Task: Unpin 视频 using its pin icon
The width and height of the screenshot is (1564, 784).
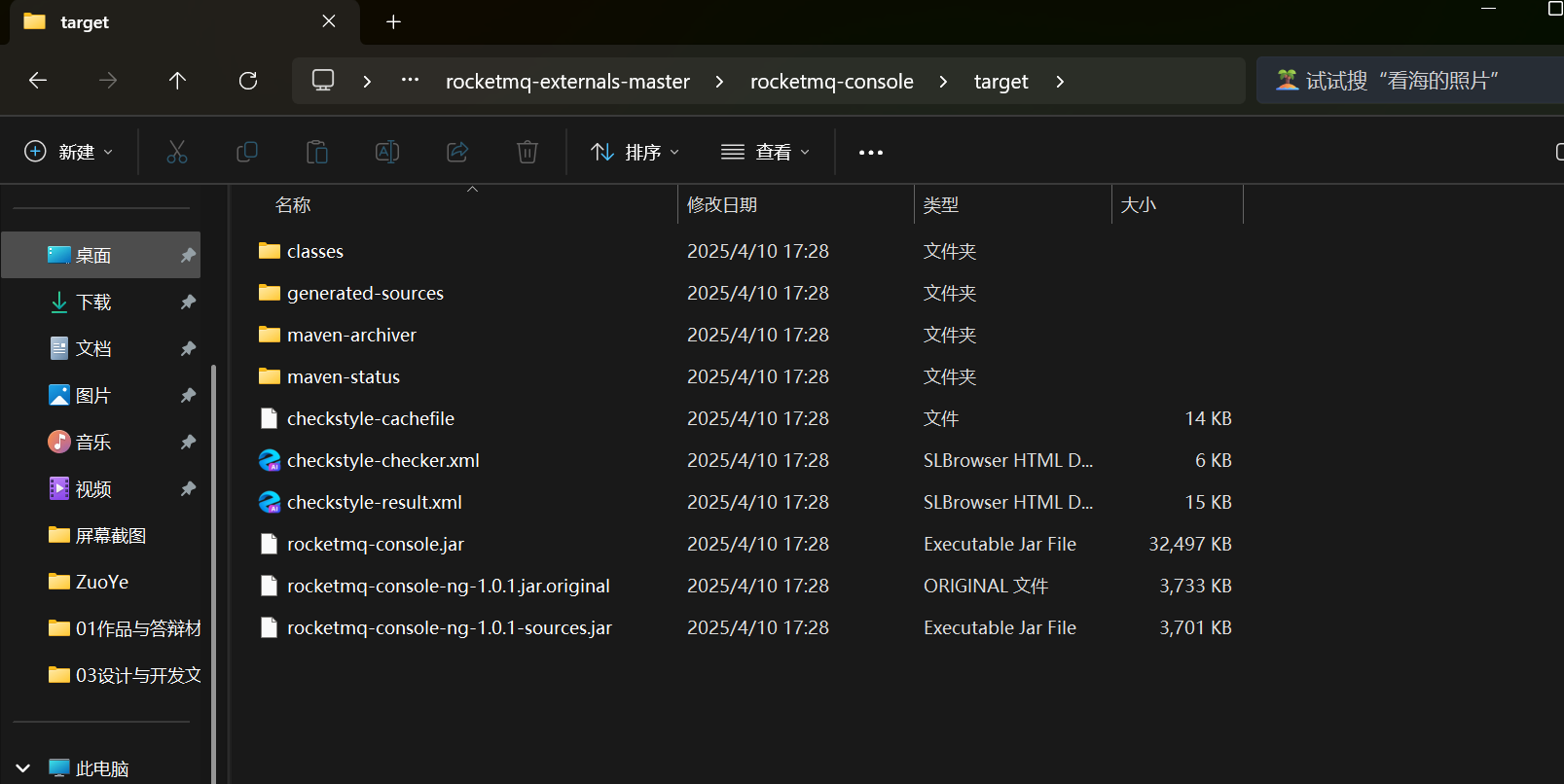Action: 188,488
